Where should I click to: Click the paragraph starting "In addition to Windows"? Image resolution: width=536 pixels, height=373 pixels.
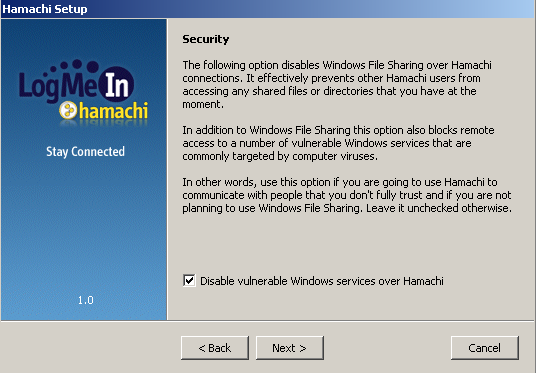pos(338,143)
